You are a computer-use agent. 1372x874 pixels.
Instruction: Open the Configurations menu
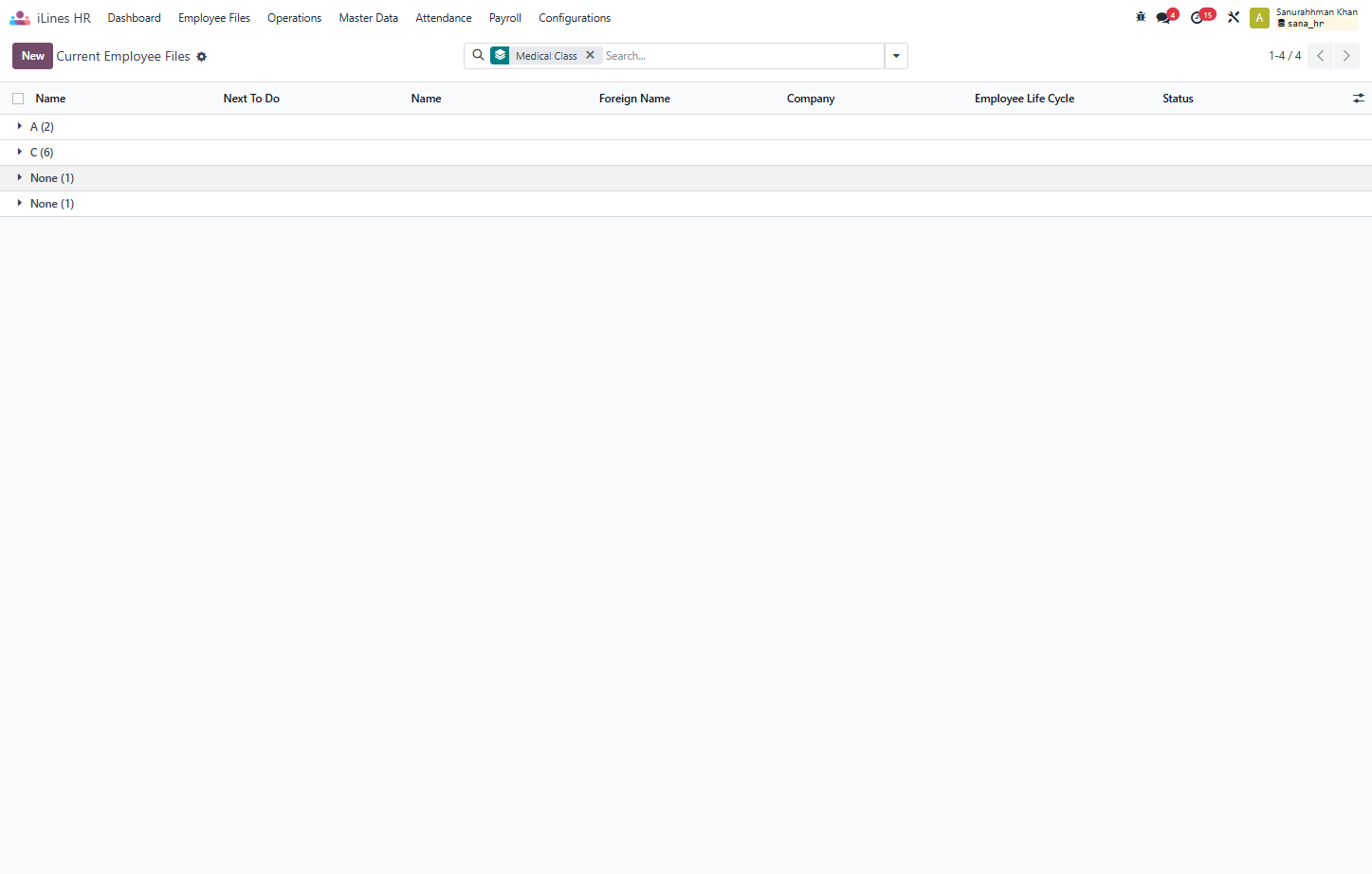click(575, 18)
